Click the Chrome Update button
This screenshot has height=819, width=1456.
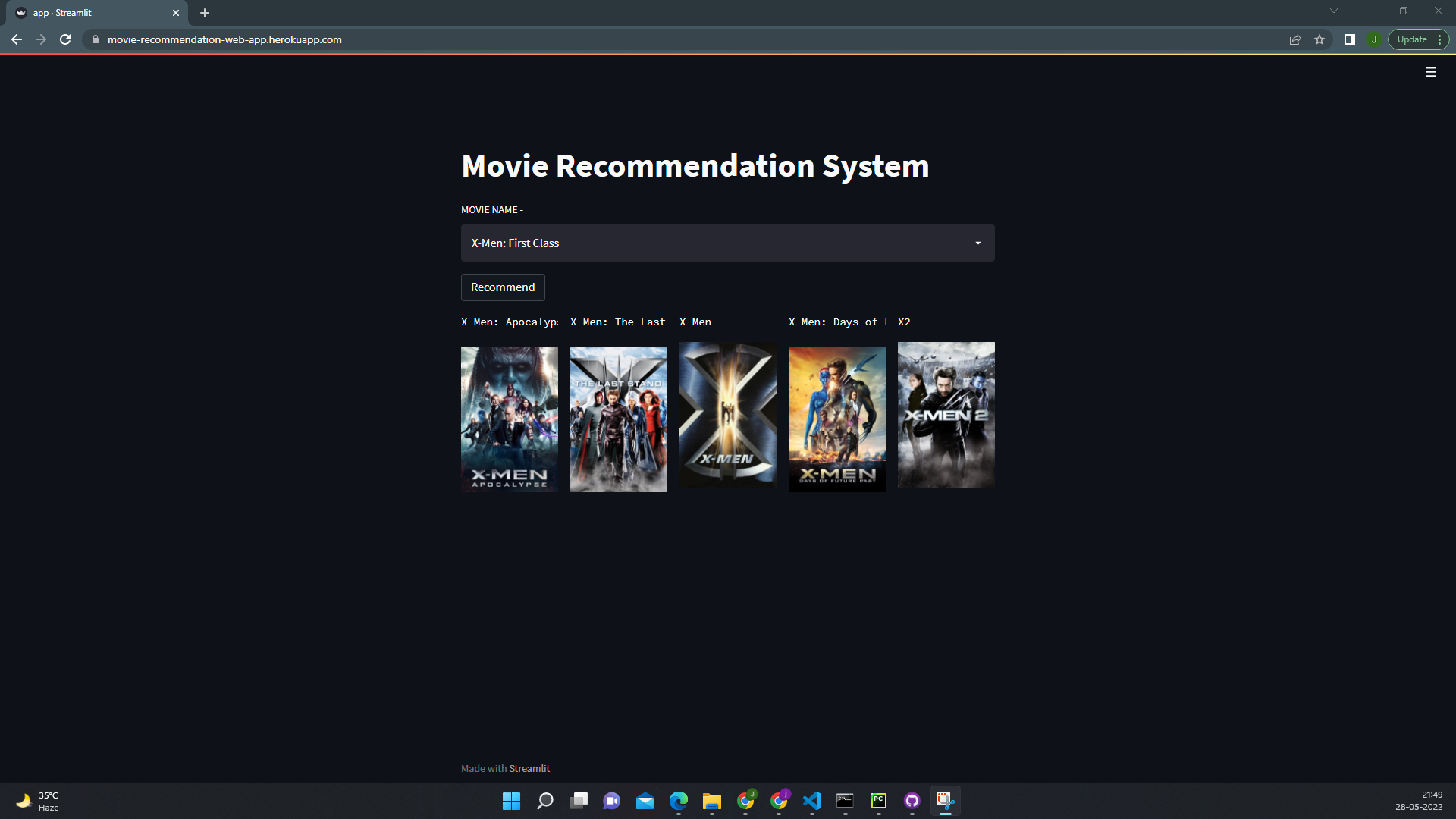tap(1411, 39)
